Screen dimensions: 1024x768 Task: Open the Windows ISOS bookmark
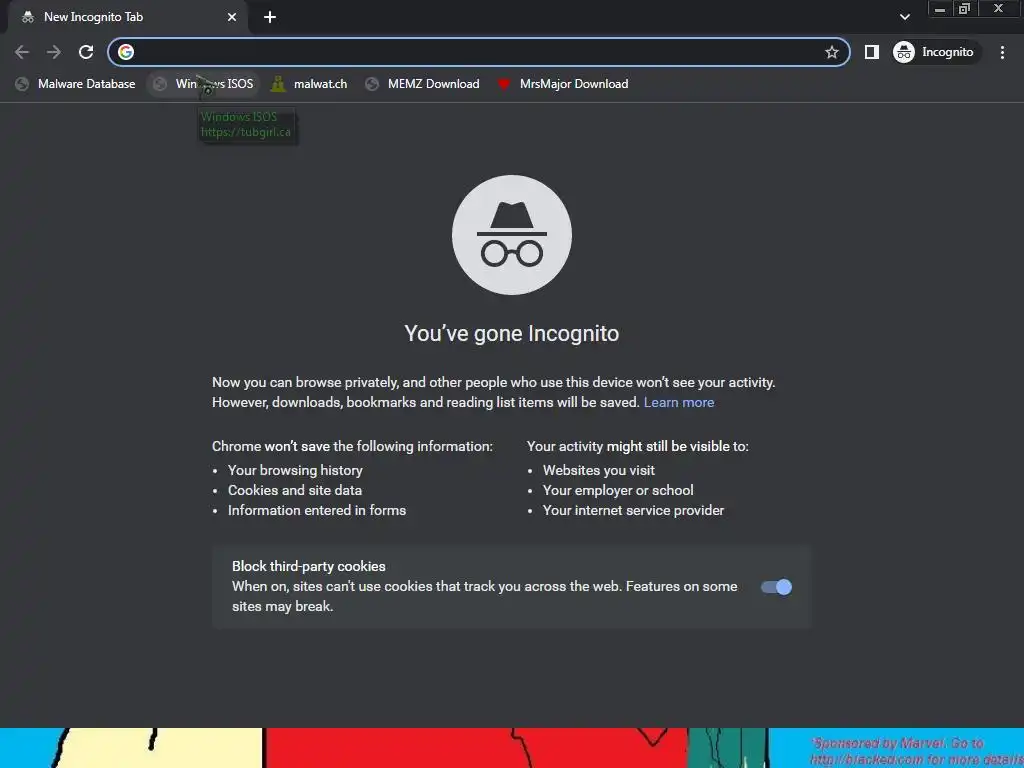(x=203, y=84)
